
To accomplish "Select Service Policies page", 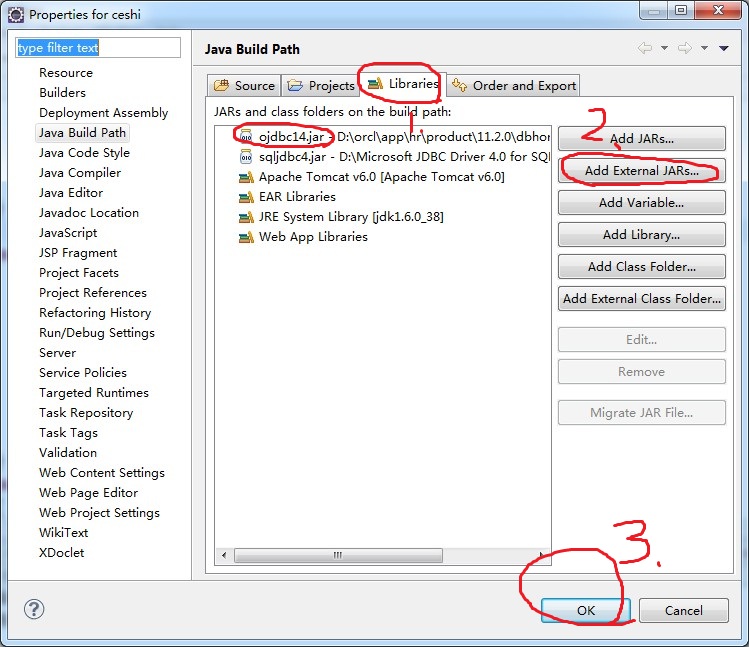I will tap(83, 373).
